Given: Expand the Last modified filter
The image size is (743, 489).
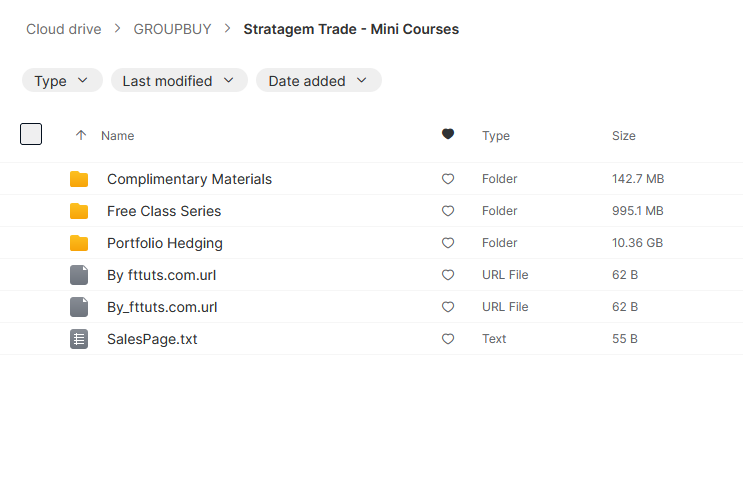Looking at the screenshot, I should coord(179,81).
